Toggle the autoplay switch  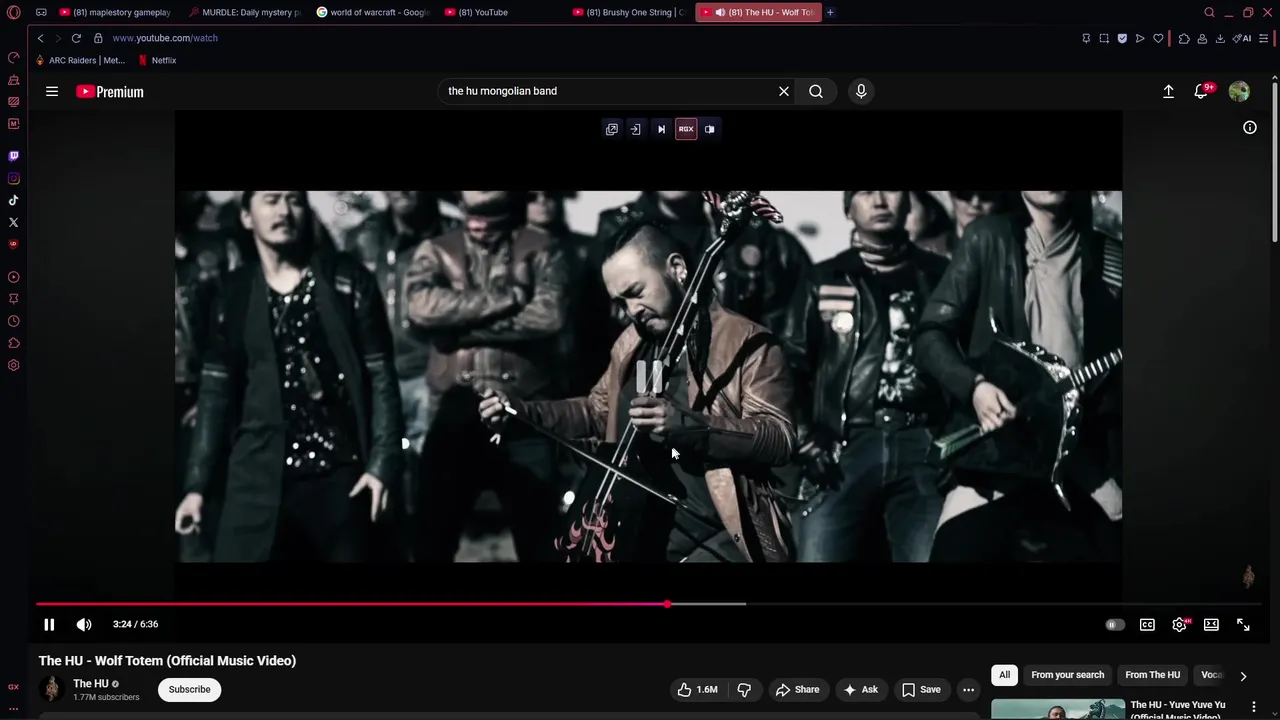click(1114, 624)
